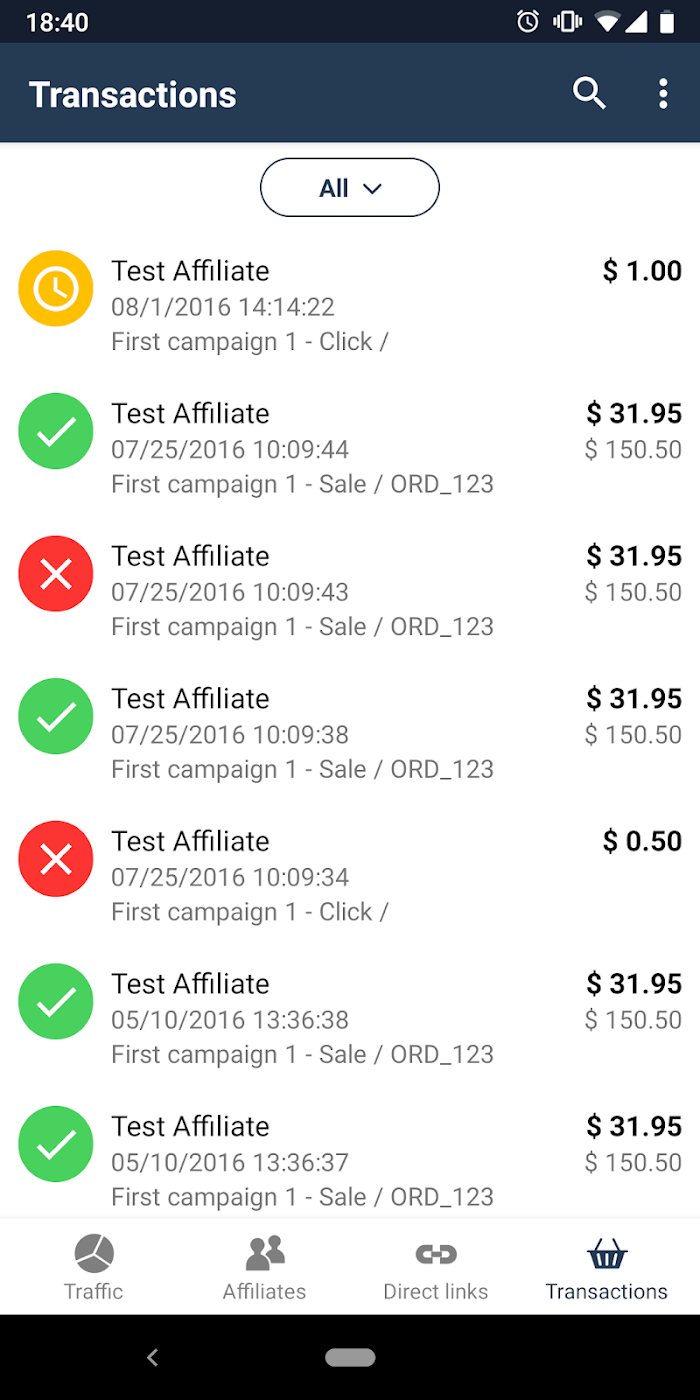700x1400 pixels.
Task: Tap red declined icon for $0.50 click
Action: pyautogui.click(x=56, y=858)
